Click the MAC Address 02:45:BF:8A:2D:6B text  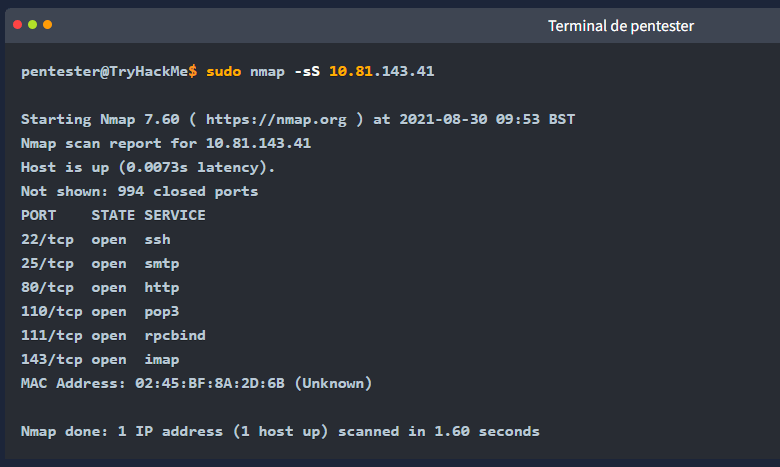(x=196, y=383)
